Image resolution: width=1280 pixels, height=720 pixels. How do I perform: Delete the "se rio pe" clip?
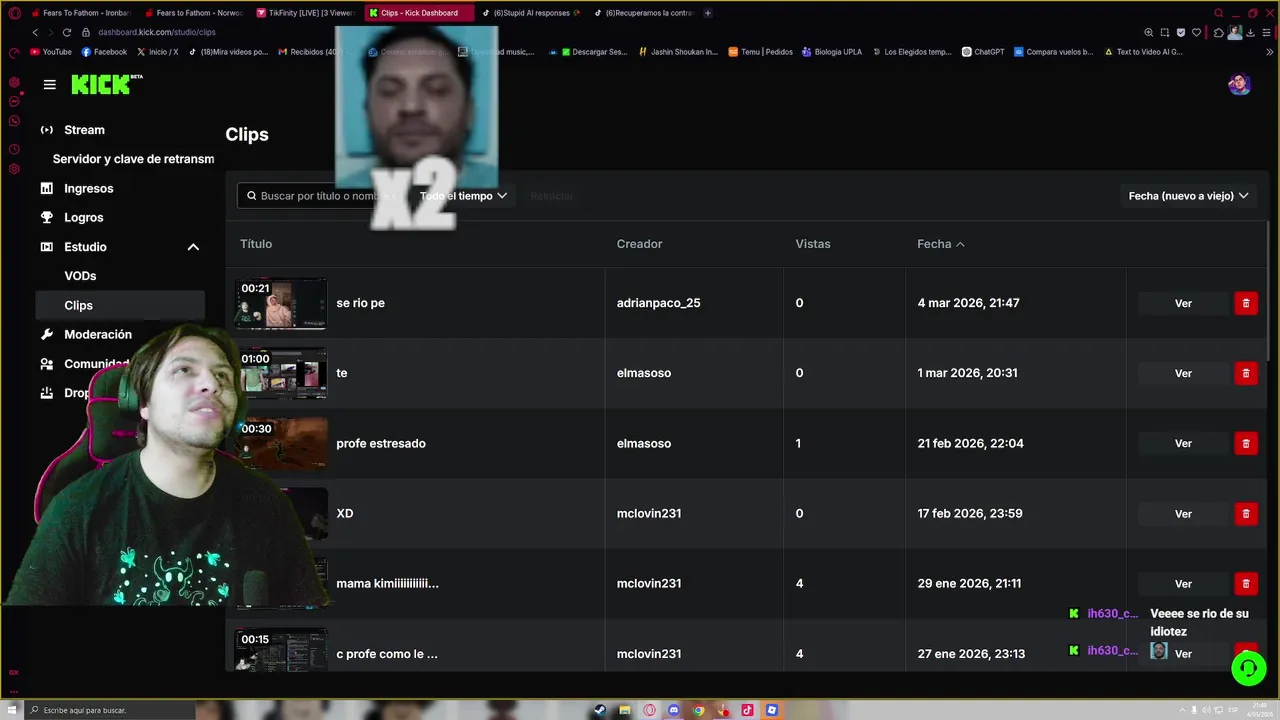1246,303
